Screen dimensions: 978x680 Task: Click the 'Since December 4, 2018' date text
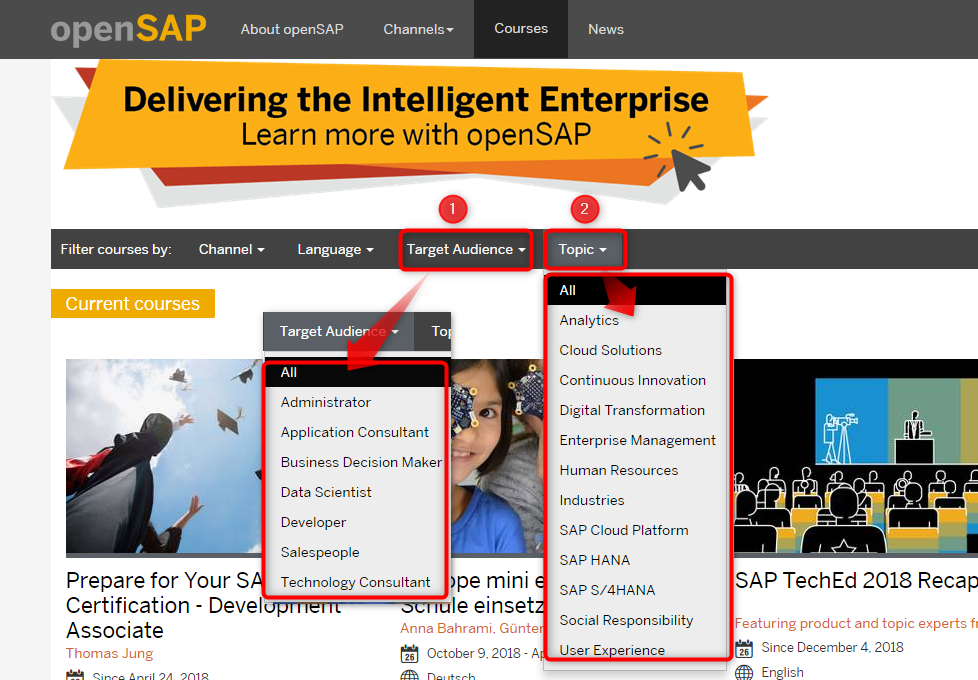click(832, 648)
